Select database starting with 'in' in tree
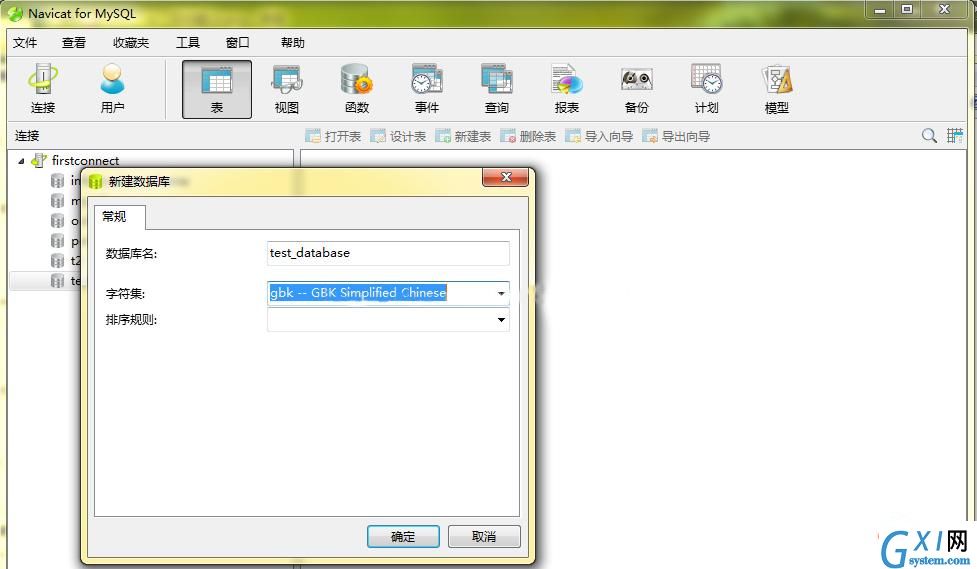The width and height of the screenshot is (977, 569). click(x=66, y=181)
